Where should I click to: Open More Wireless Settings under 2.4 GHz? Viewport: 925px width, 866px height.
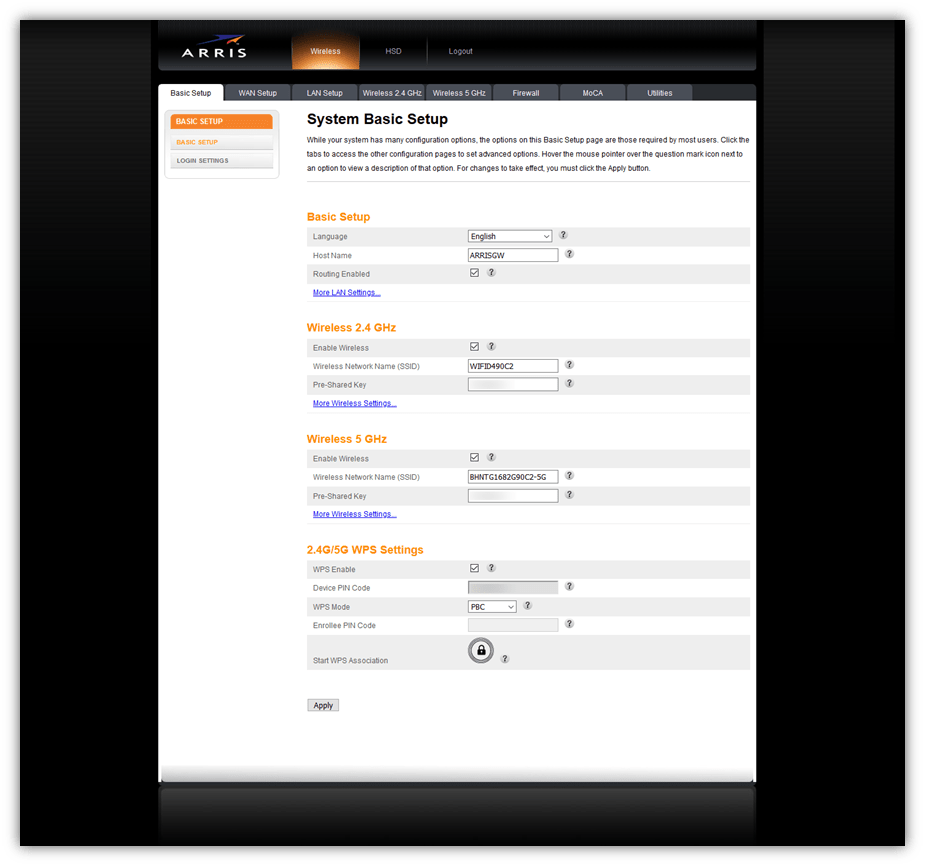tap(355, 404)
